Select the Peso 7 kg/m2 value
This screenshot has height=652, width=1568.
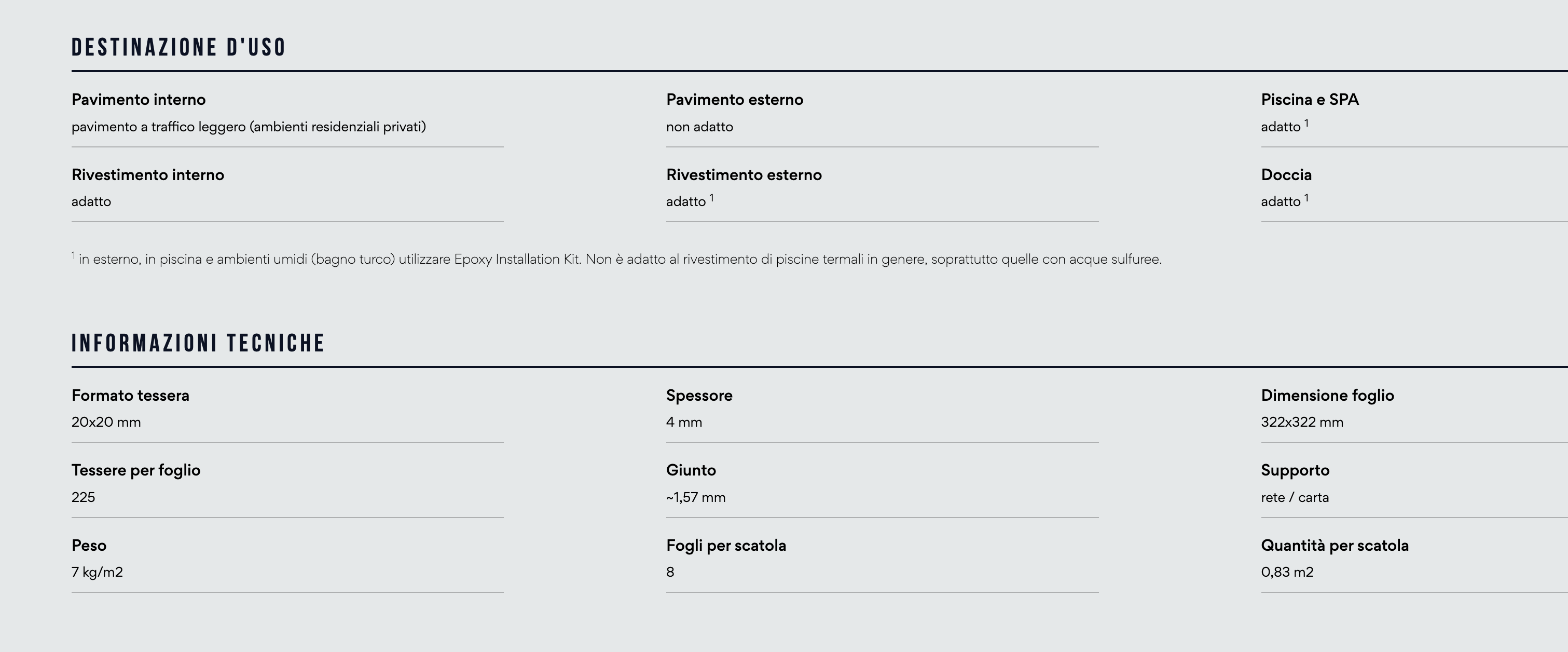pos(98,572)
